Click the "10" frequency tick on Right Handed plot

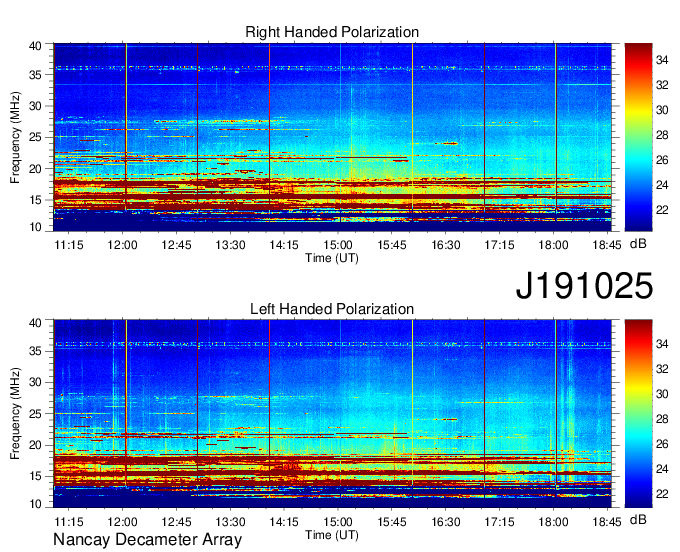click(35, 227)
